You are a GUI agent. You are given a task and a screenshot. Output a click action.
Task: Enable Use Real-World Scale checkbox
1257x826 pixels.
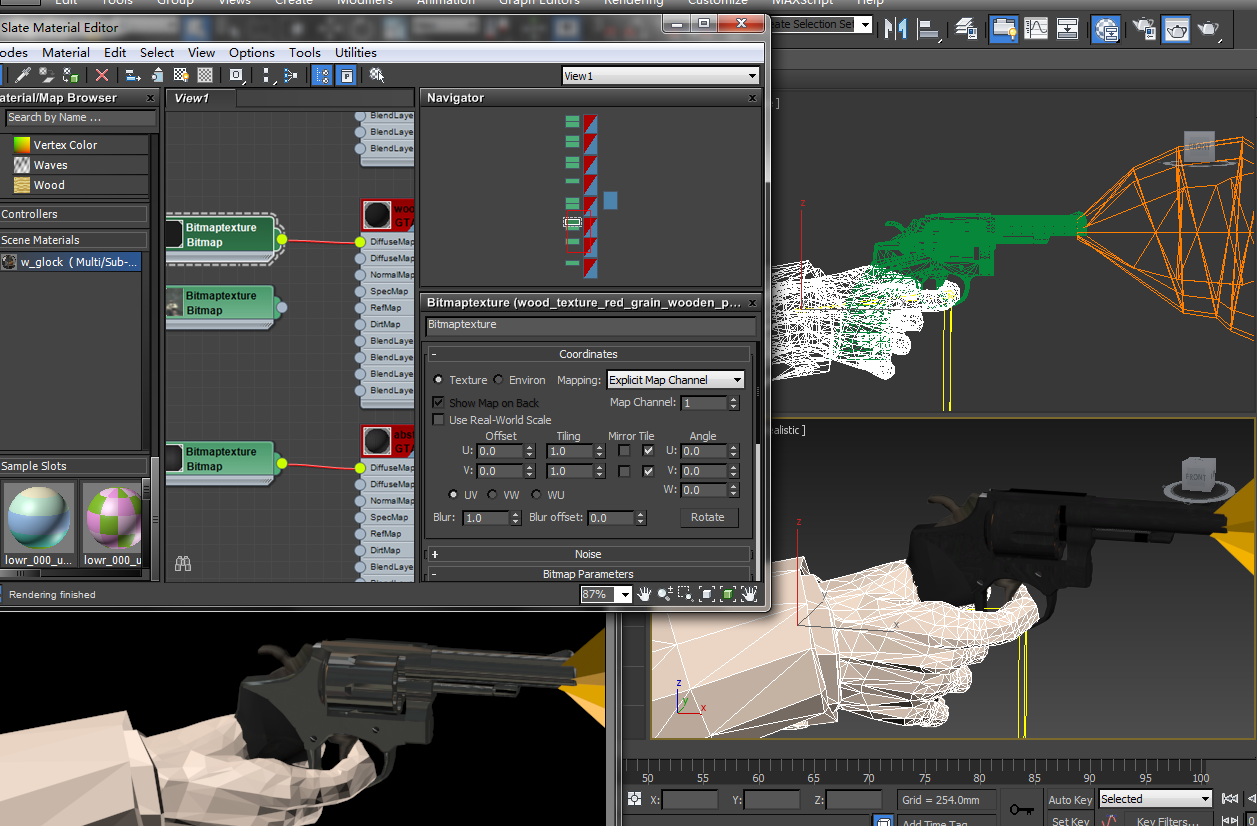pos(439,420)
